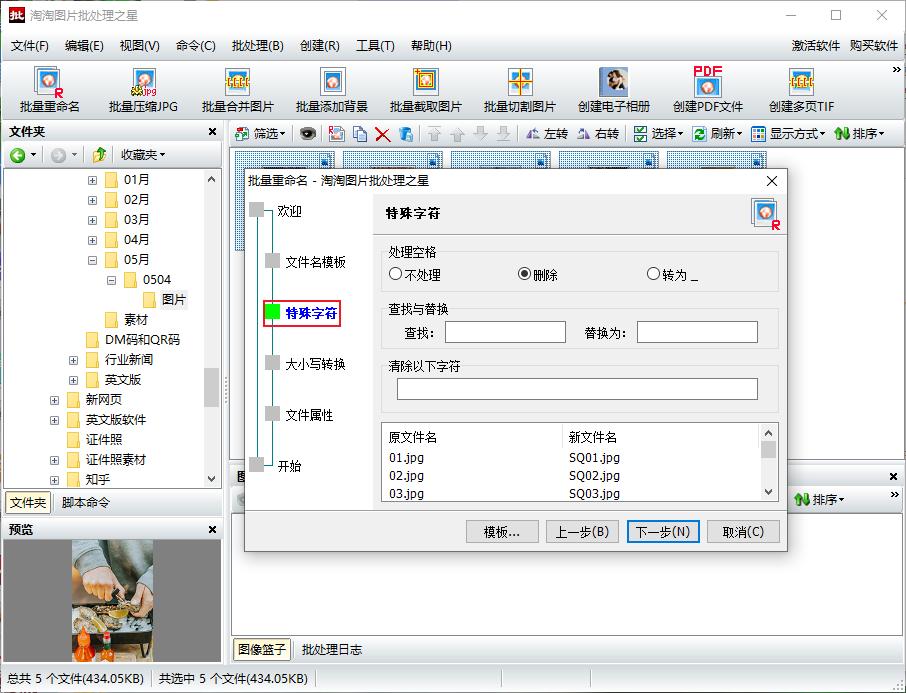Viewport: 906px width, 693px height.
Task: Choose the 不处理 radio option
Action: (397, 273)
